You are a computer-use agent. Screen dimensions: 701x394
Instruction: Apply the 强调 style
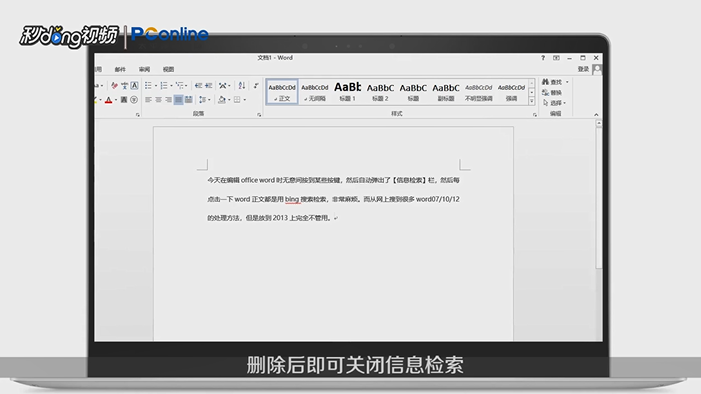tap(511, 92)
